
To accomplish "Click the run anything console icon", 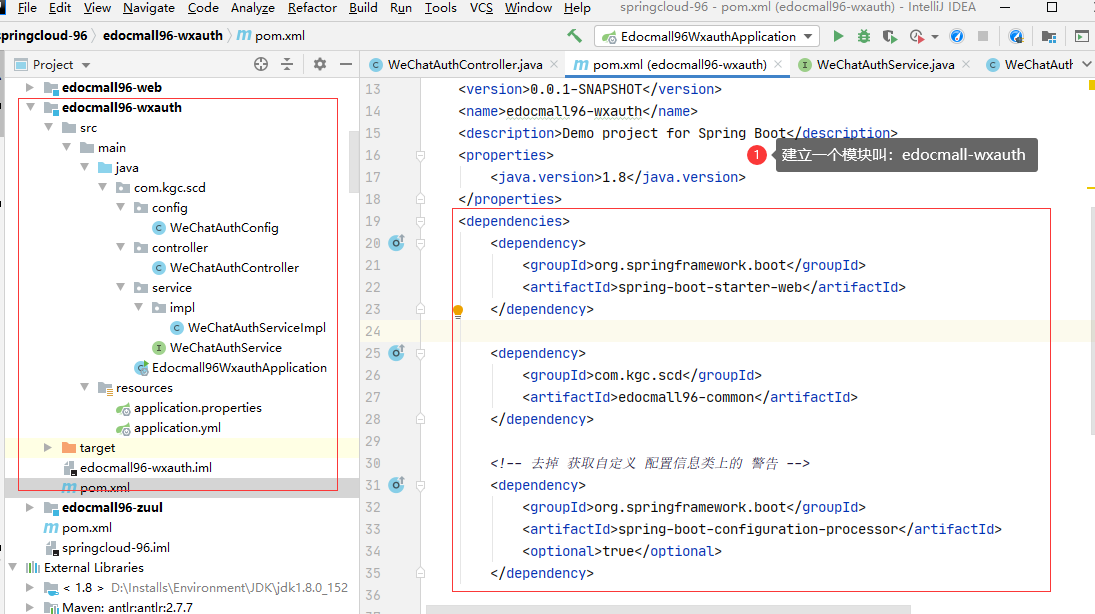I will (1081, 36).
